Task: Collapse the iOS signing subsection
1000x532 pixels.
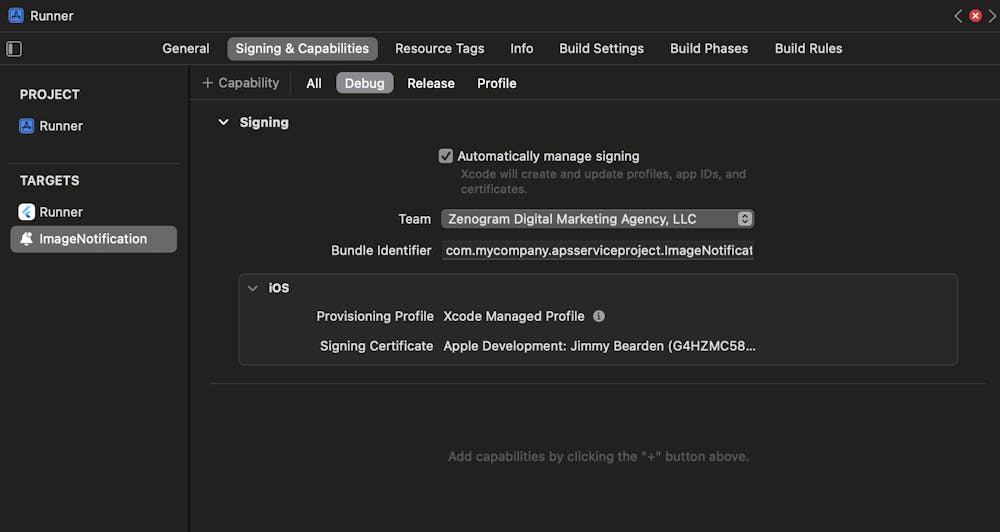Action: click(253, 288)
